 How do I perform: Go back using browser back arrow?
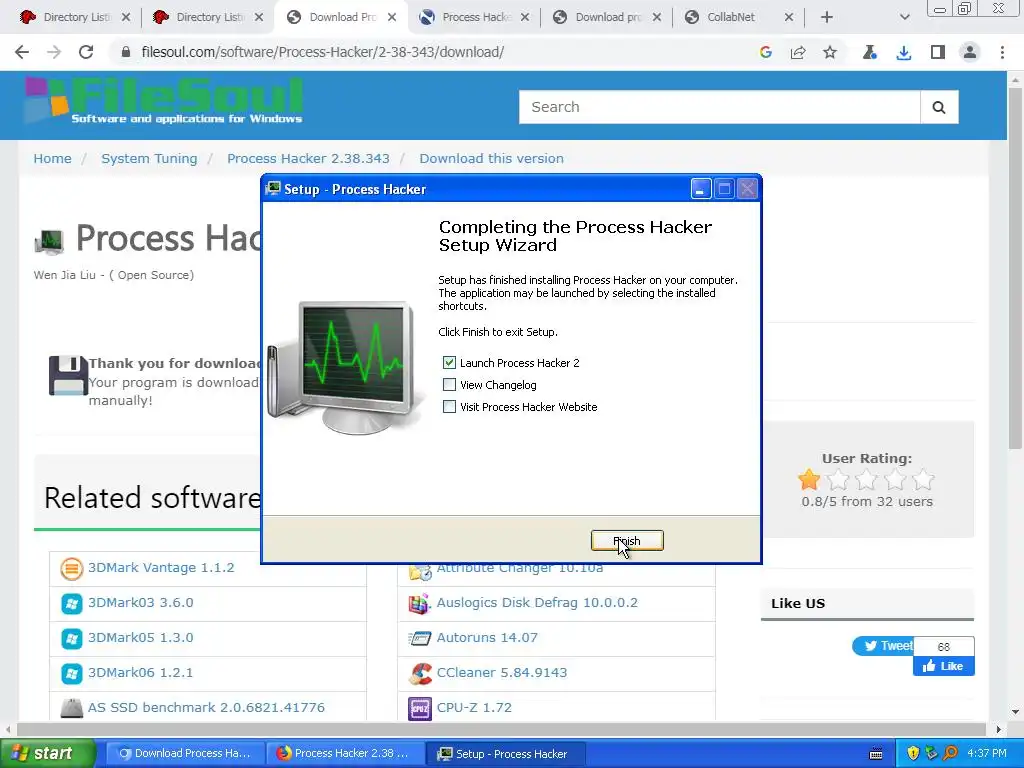[22, 52]
